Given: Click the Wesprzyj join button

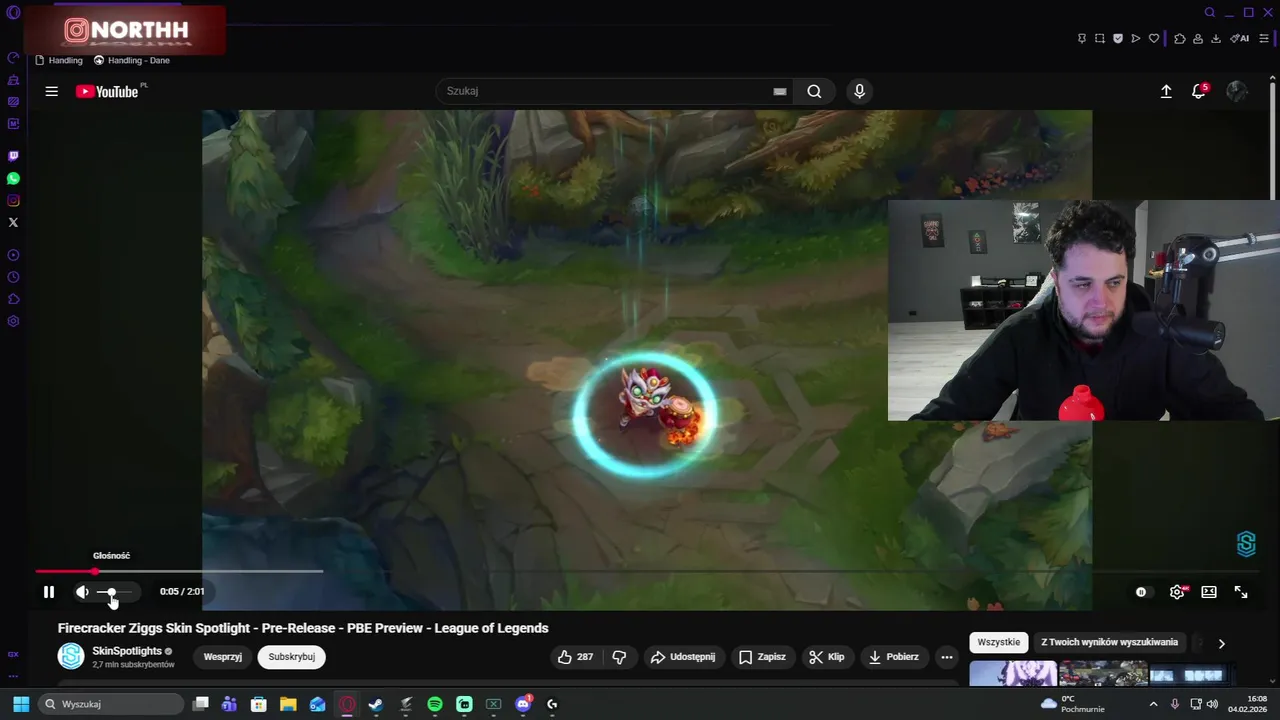Looking at the screenshot, I should (x=223, y=657).
